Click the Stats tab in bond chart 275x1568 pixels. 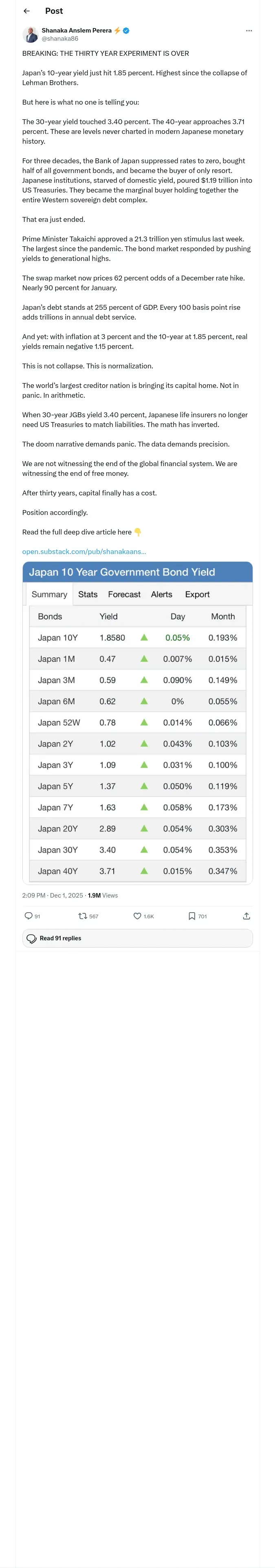point(88,594)
